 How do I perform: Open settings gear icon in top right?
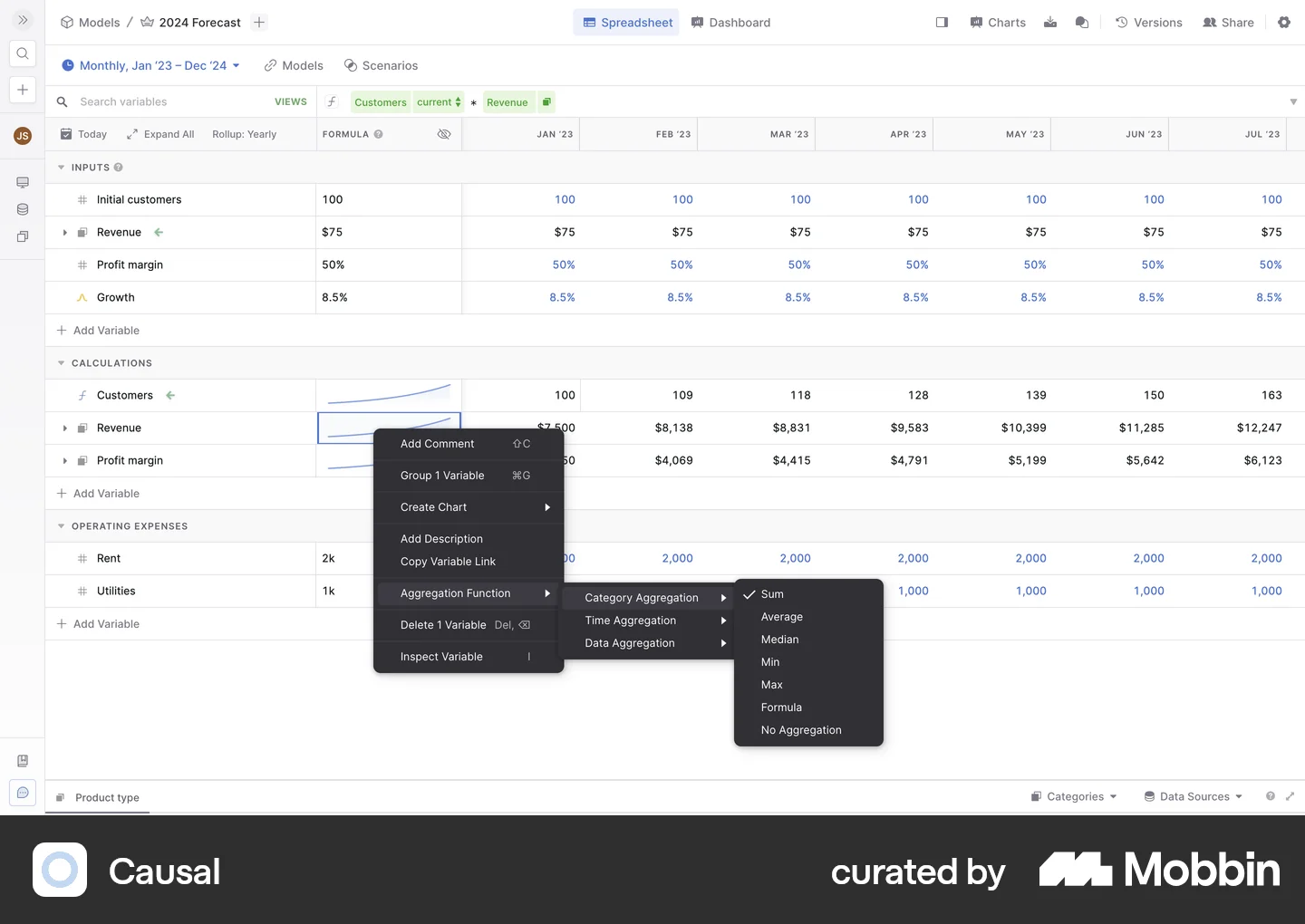pyautogui.click(x=1284, y=23)
